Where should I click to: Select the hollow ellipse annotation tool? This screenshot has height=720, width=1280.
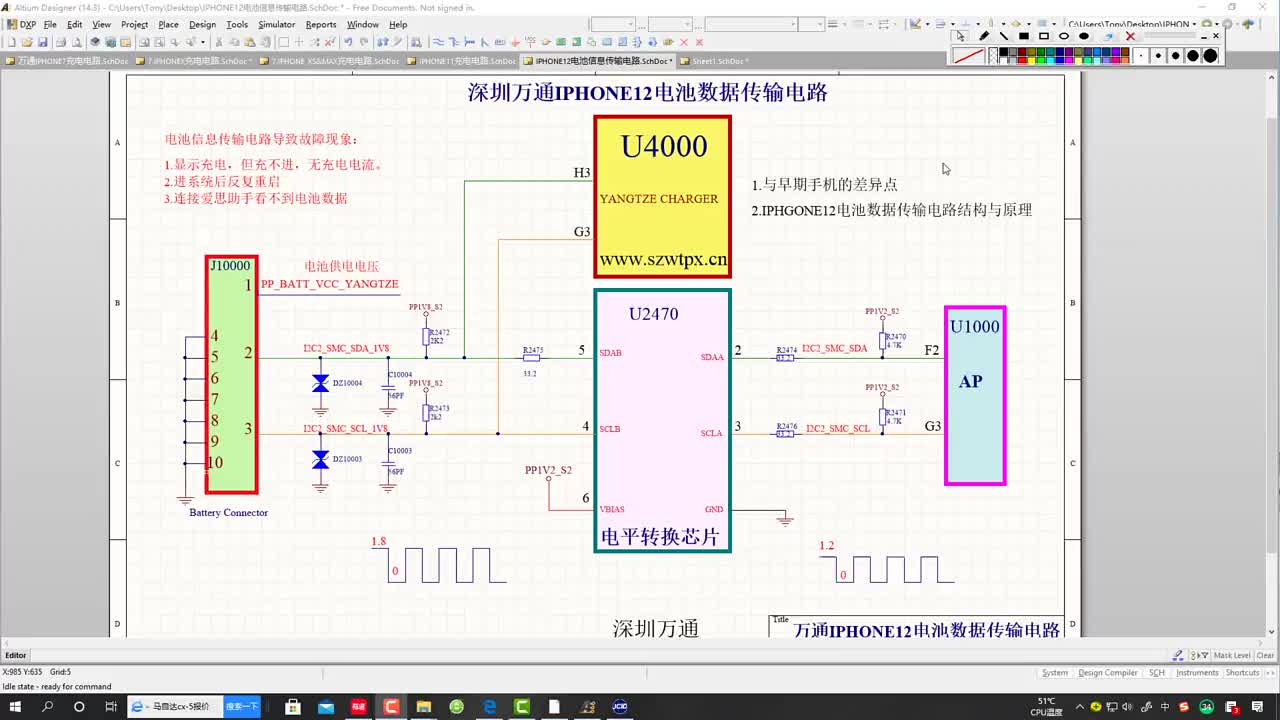click(x=1064, y=36)
